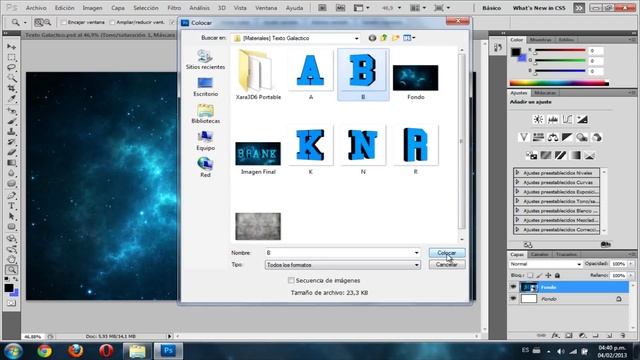Toggle Encajar ventana checkbox
This screenshot has height=360, width=640.
point(63,22)
